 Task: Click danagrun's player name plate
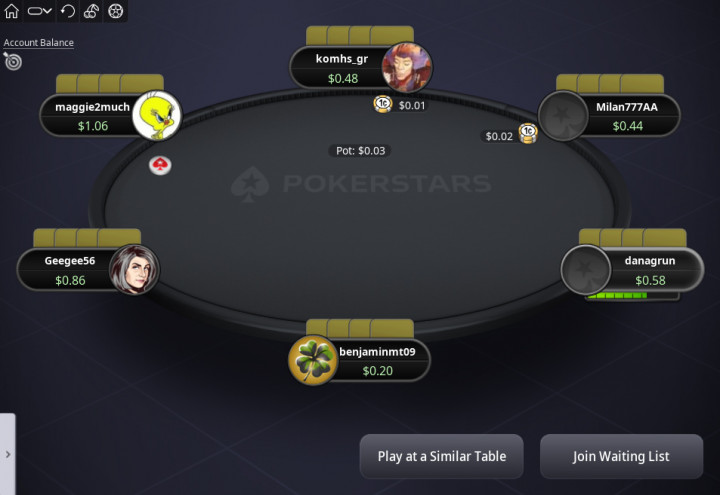650,270
